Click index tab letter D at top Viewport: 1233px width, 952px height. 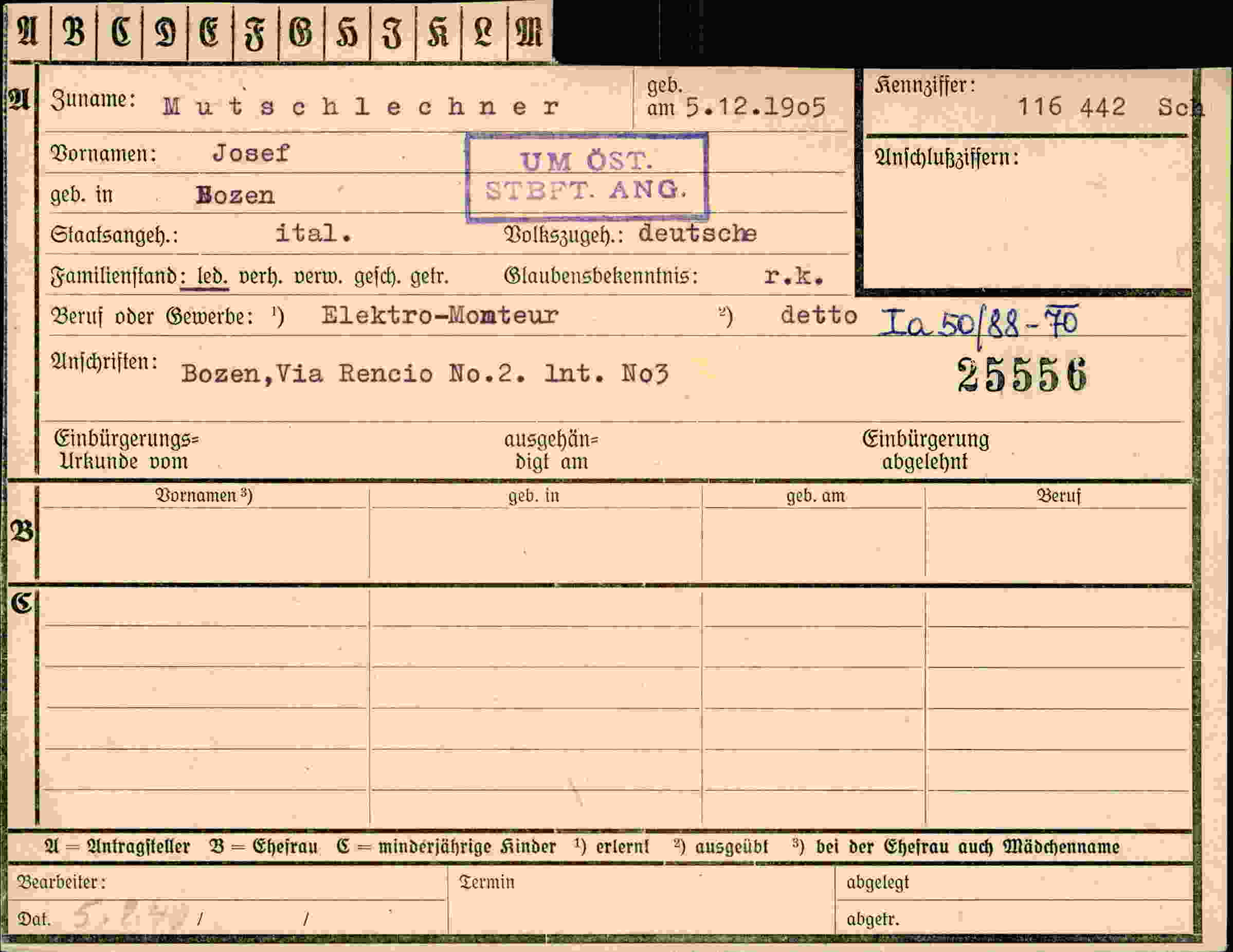click(x=165, y=31)
